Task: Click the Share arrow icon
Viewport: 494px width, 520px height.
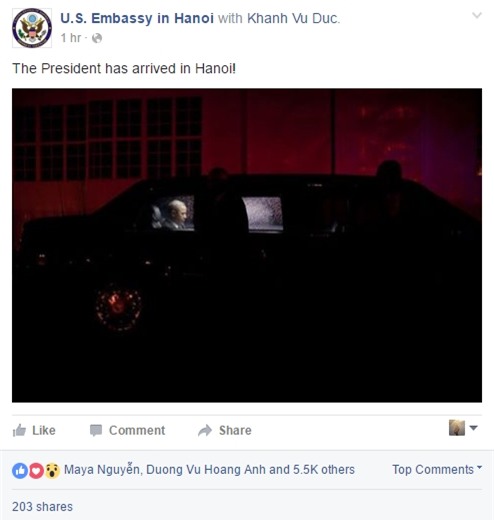Action: 205,430
